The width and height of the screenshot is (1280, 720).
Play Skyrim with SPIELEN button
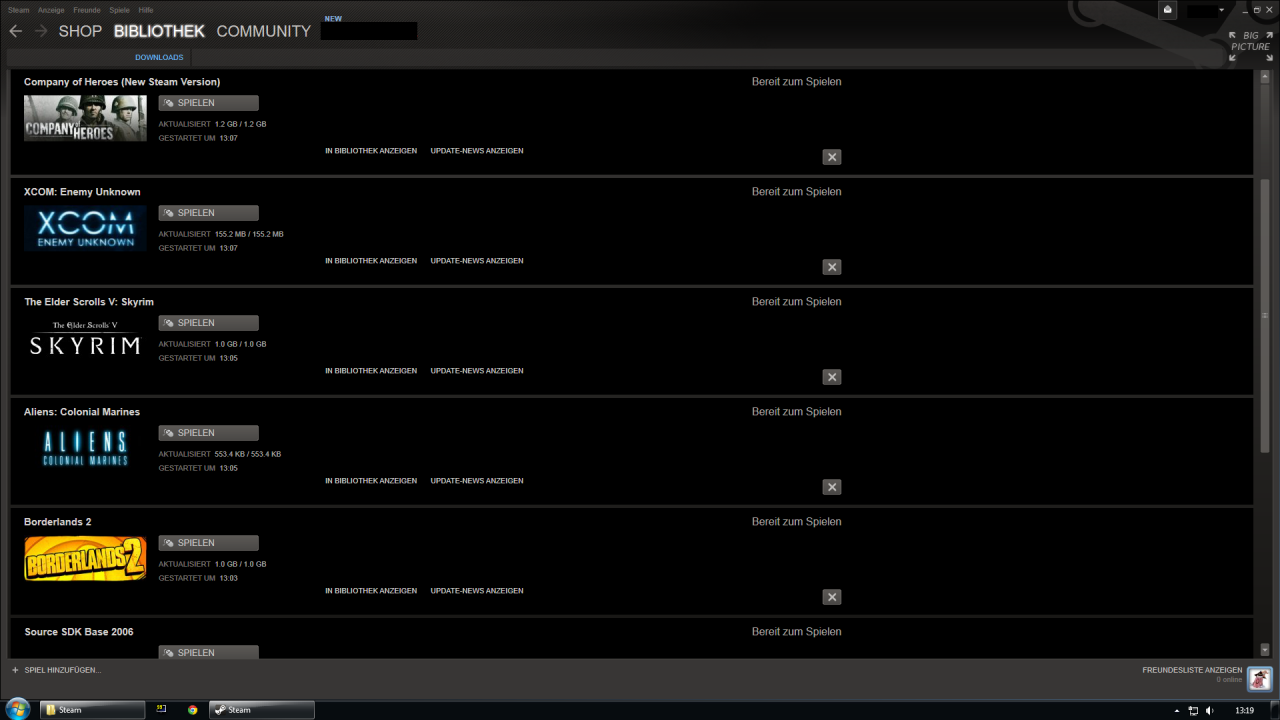point(208,323)
